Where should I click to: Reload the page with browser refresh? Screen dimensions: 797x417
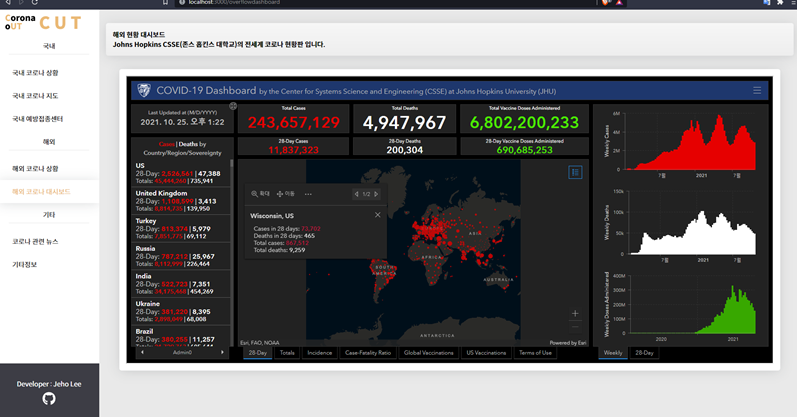tap(35, 3)
